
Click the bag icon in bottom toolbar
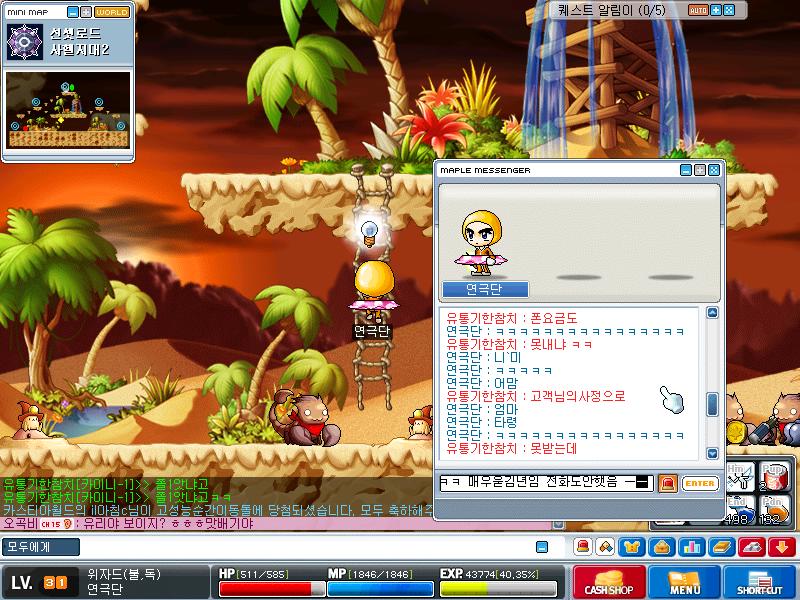point(662,547)
